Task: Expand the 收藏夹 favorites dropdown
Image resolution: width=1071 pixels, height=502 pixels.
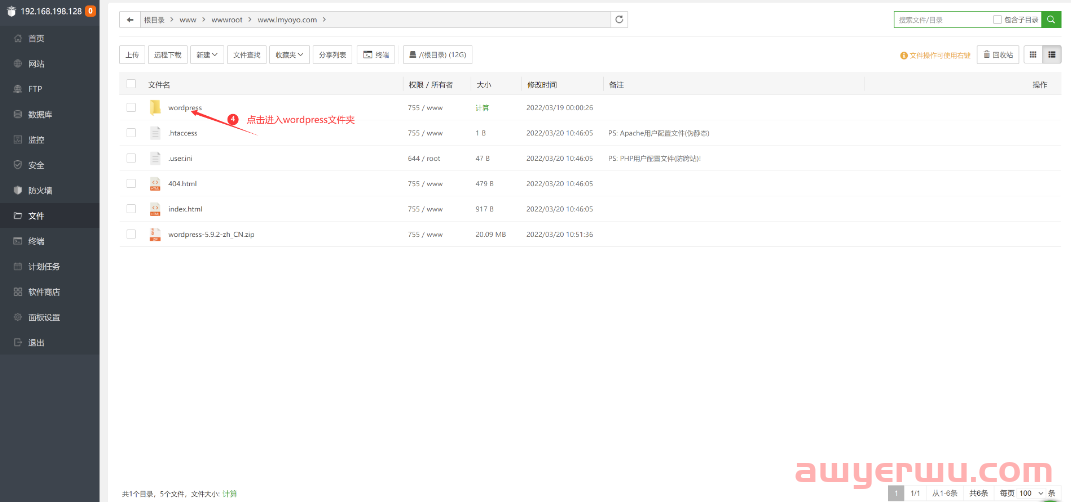Action: [290, 55]
